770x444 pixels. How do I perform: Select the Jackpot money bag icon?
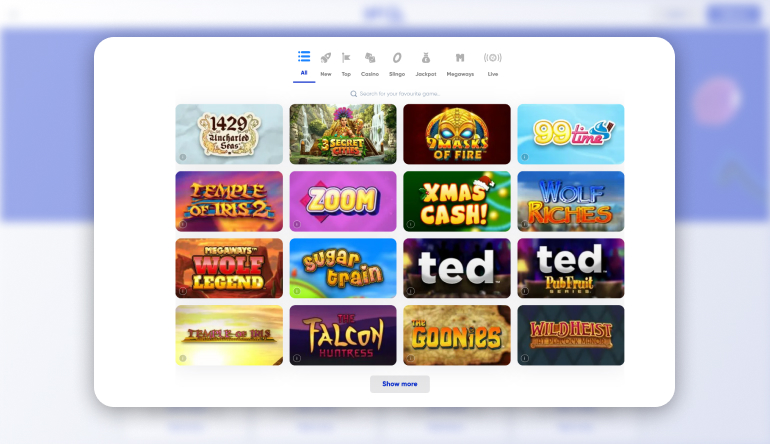426,58
